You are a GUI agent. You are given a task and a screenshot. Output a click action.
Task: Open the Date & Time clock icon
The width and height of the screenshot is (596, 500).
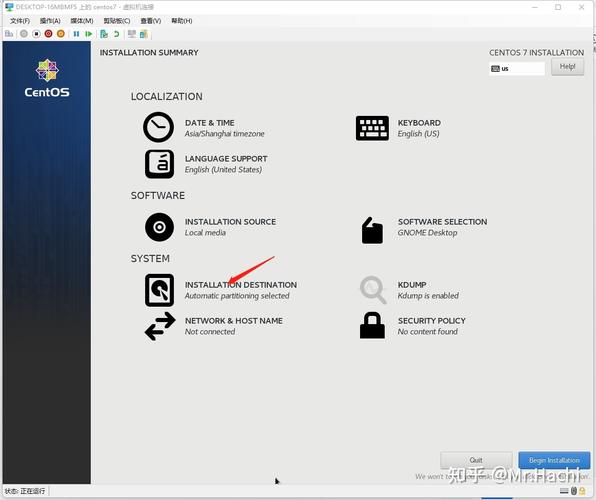click(159, 127)
